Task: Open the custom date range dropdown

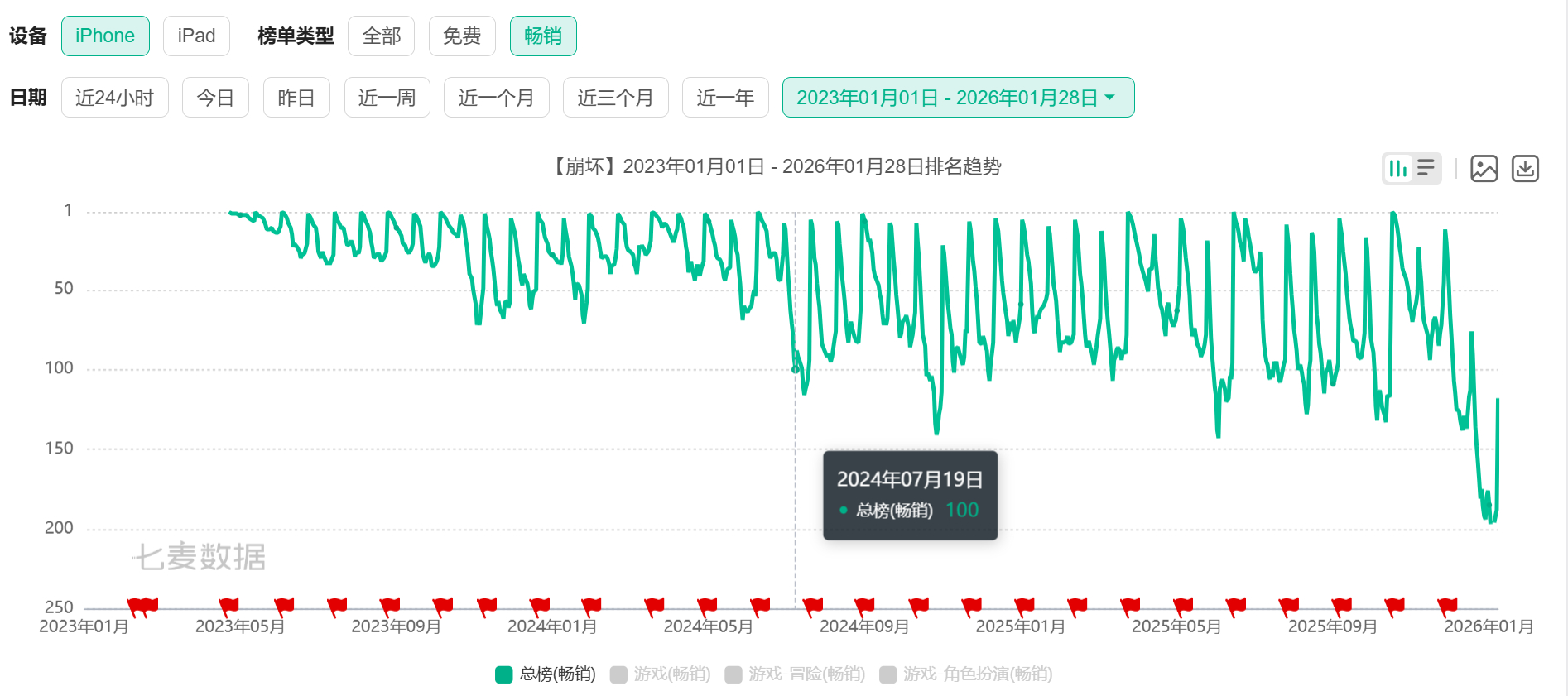Action: click(958, 98)
